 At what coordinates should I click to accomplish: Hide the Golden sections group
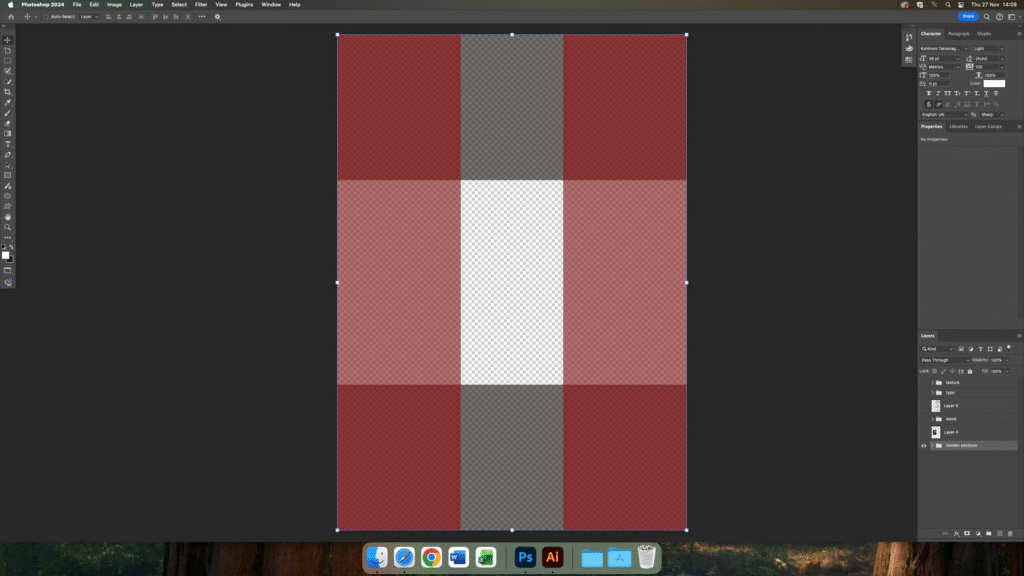coord(924,445)
